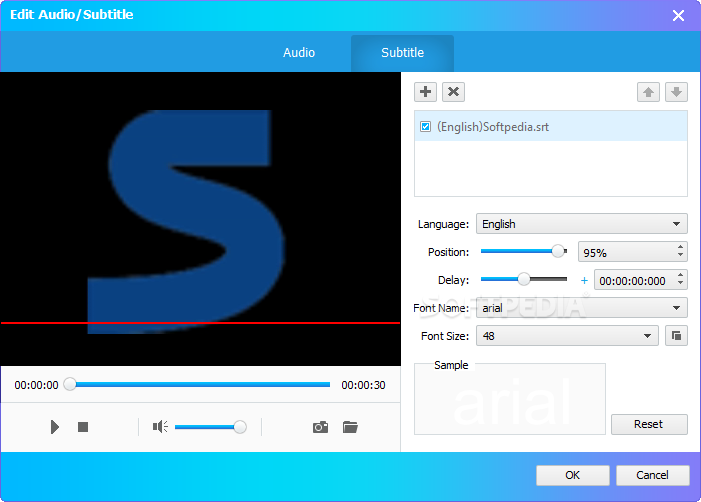701x502 pixels.
Task: Open the Font Size dropdown
Action: pos(567,336)
